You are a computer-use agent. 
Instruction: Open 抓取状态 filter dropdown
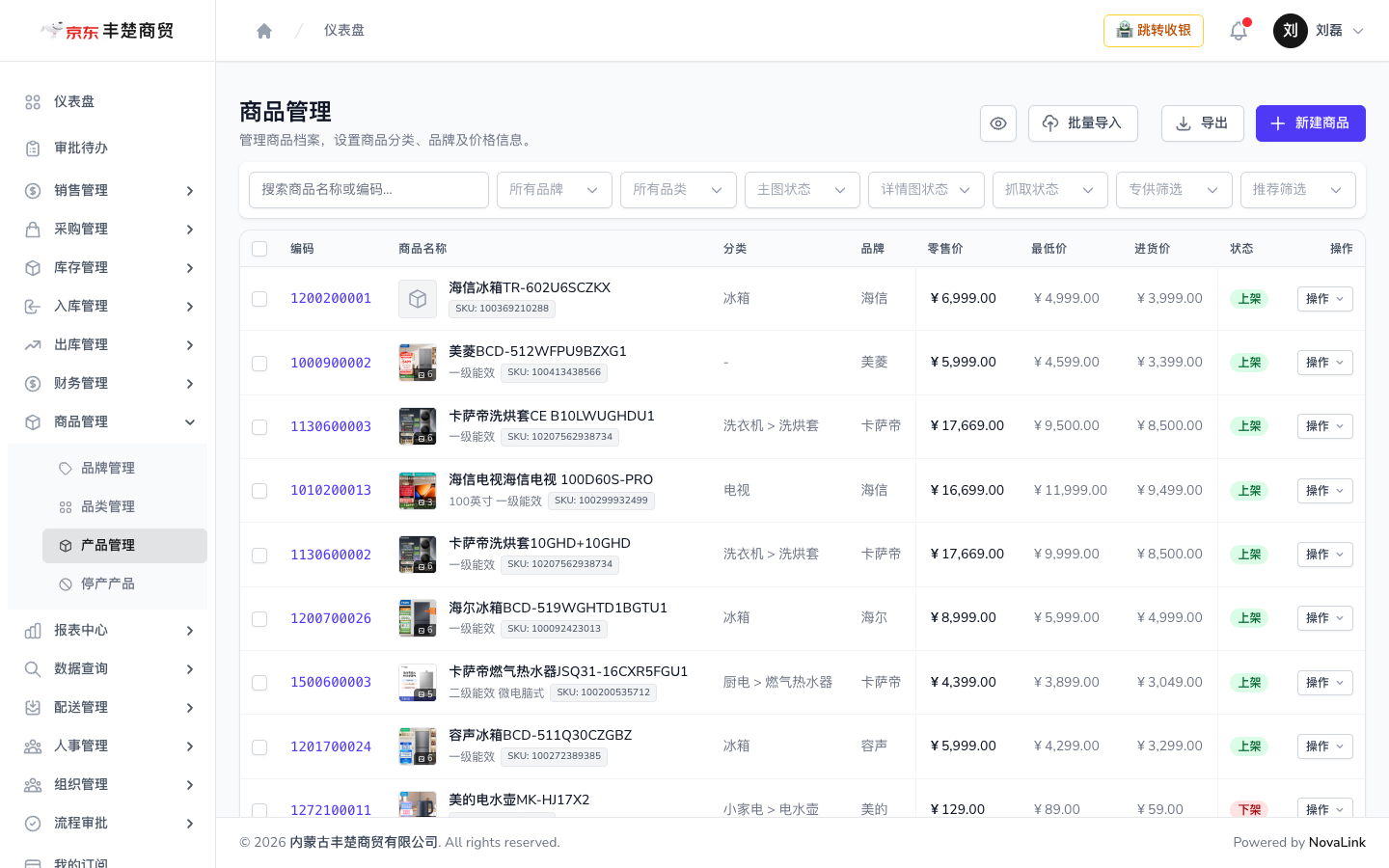tap(1050, 190)
